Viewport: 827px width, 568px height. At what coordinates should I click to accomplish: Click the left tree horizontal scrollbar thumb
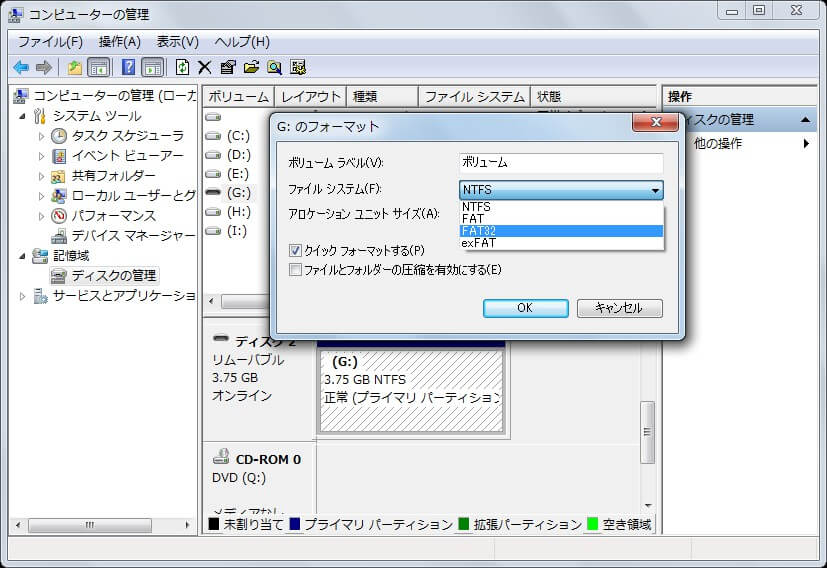pos(90,525)
